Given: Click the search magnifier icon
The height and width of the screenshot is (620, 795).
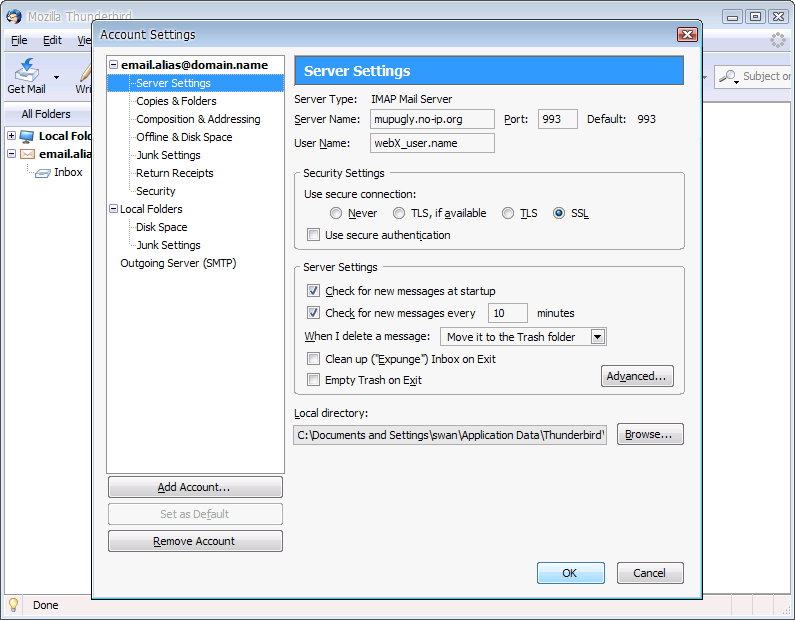Looking at the screenshot, I should [x=729, y=76].
